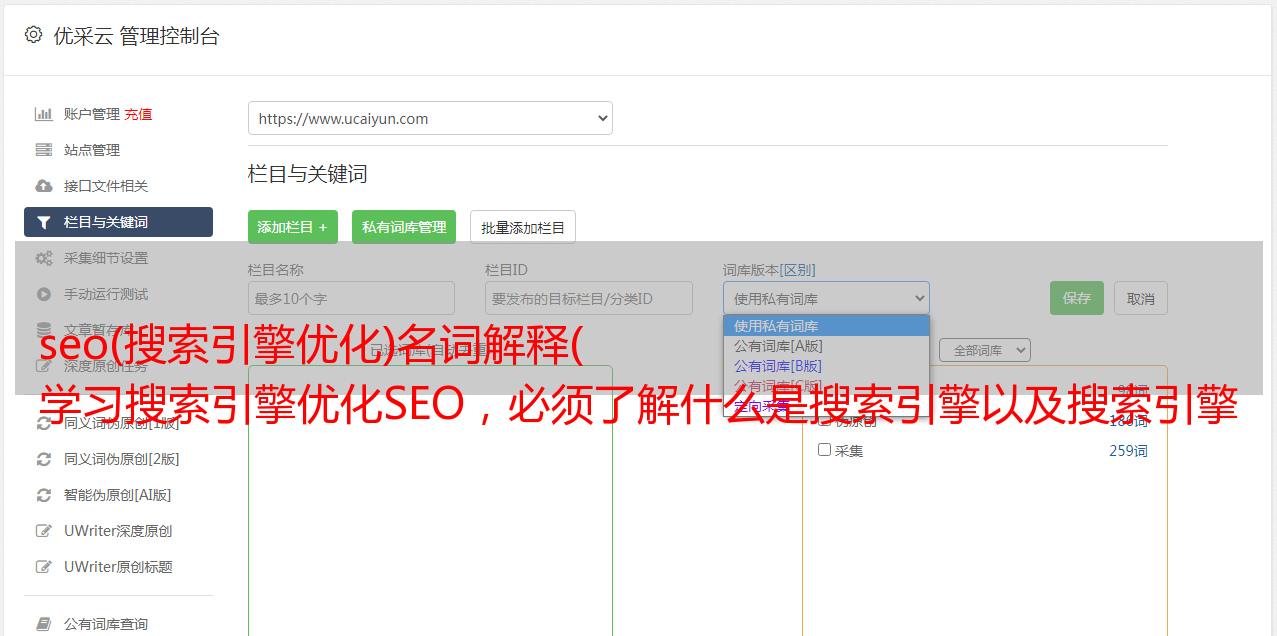Click the green 保存 button
The width and height of the screenshot is (1277, 636).
pyautogui.click(x=1077, y=298)
